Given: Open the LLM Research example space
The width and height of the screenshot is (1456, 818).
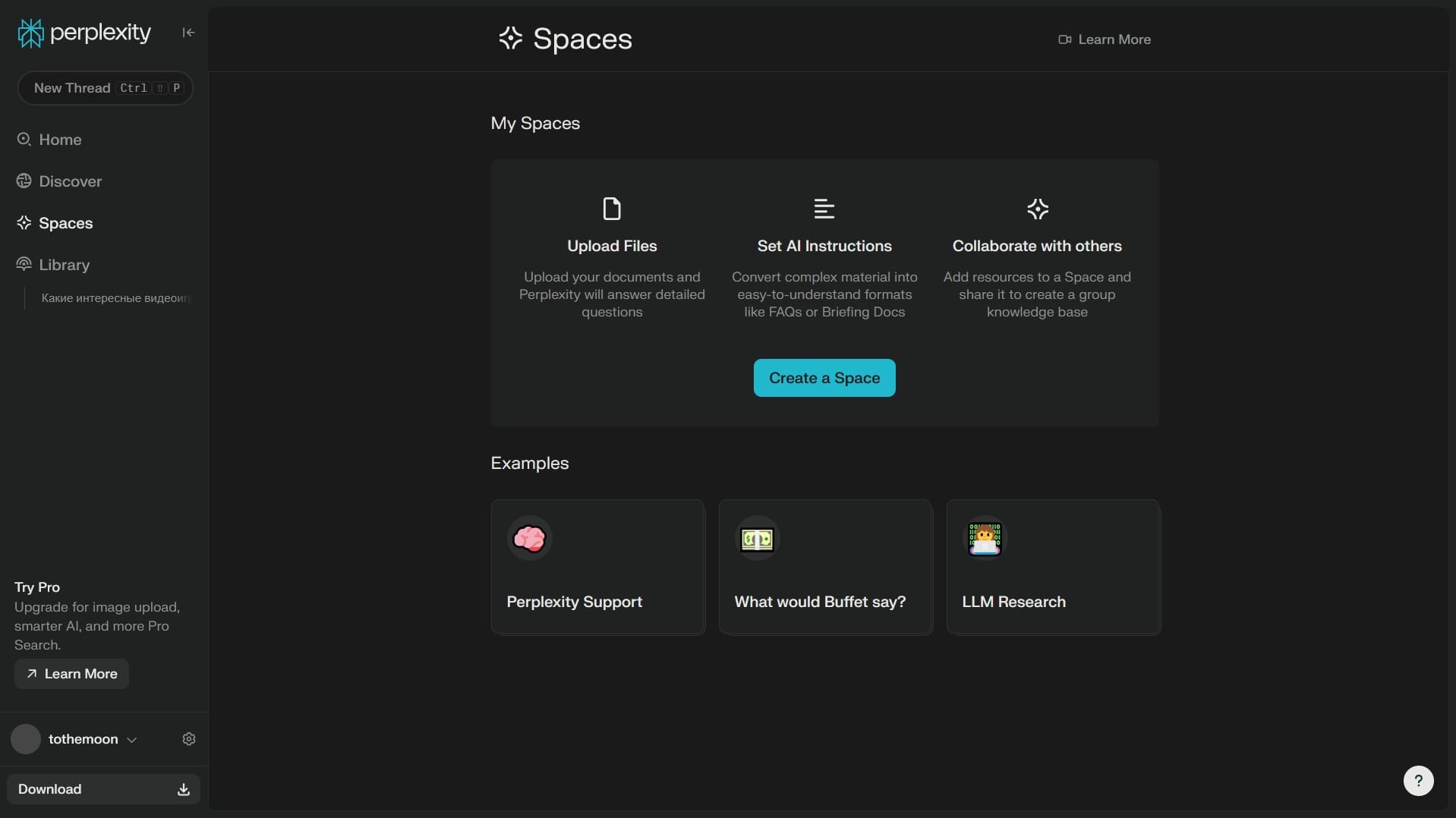Looking at the screenshot, I should point(1053,567).
